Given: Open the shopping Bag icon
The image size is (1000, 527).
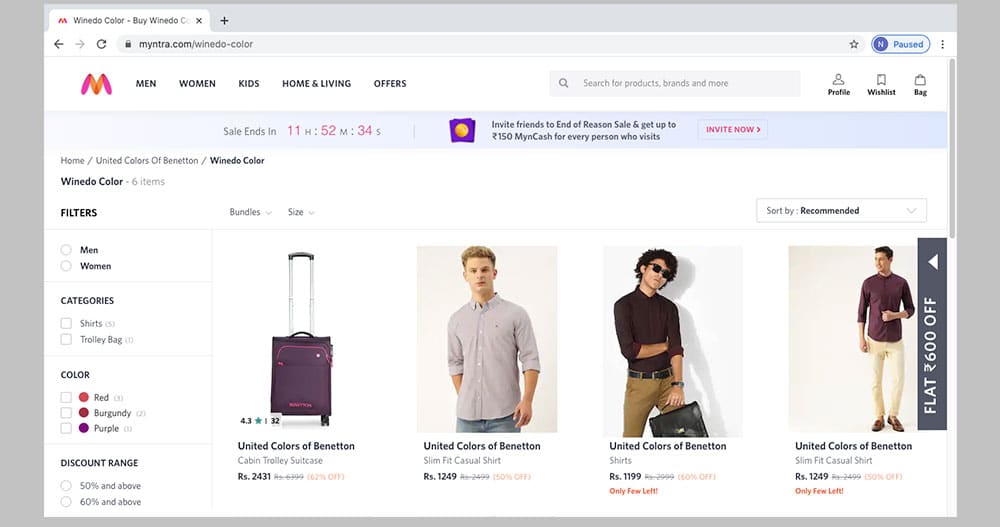Looking at the screenshot, I should (920, 80).
